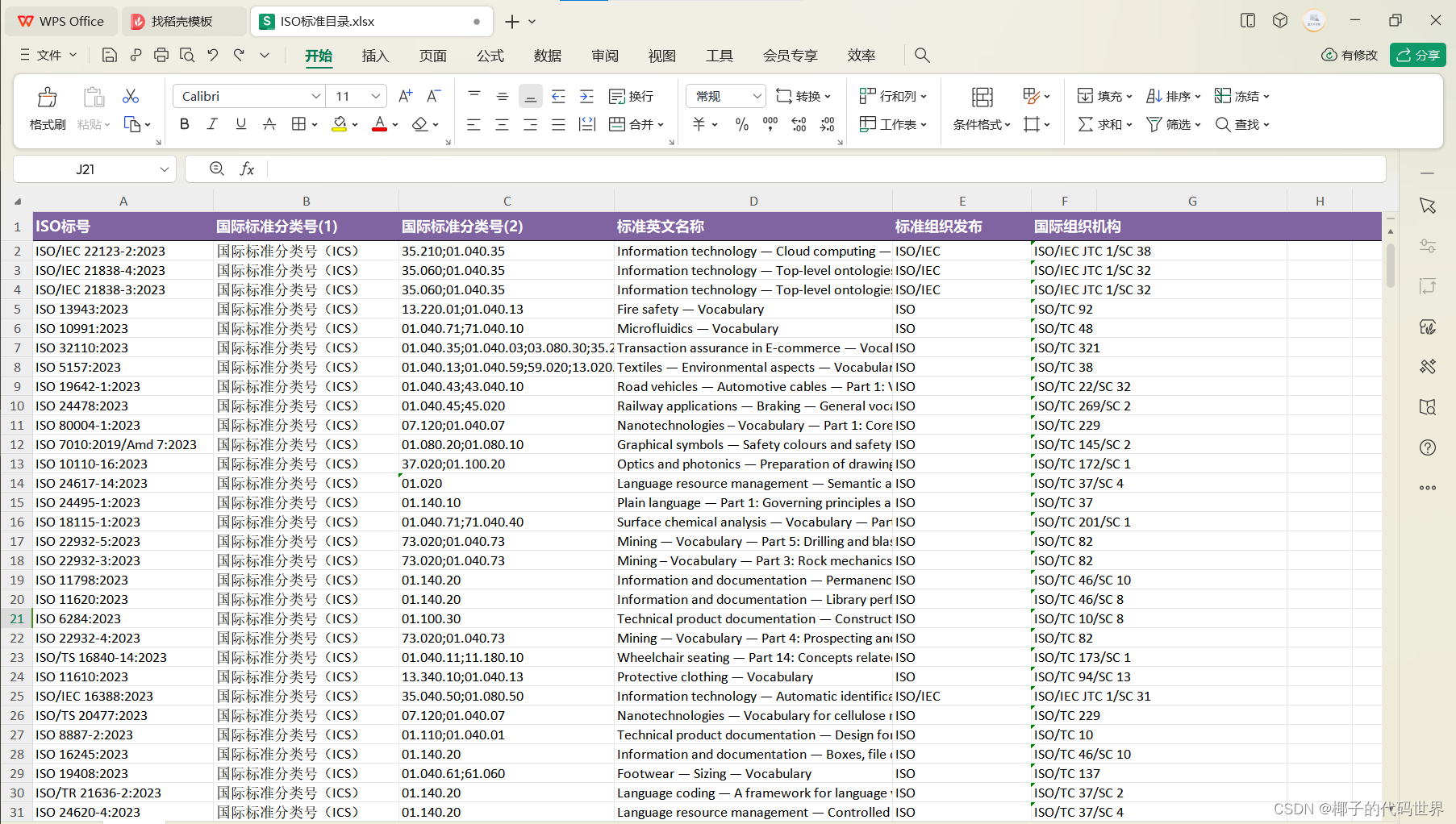
Task: Toggle bold formatting
Action: point(184,124)
